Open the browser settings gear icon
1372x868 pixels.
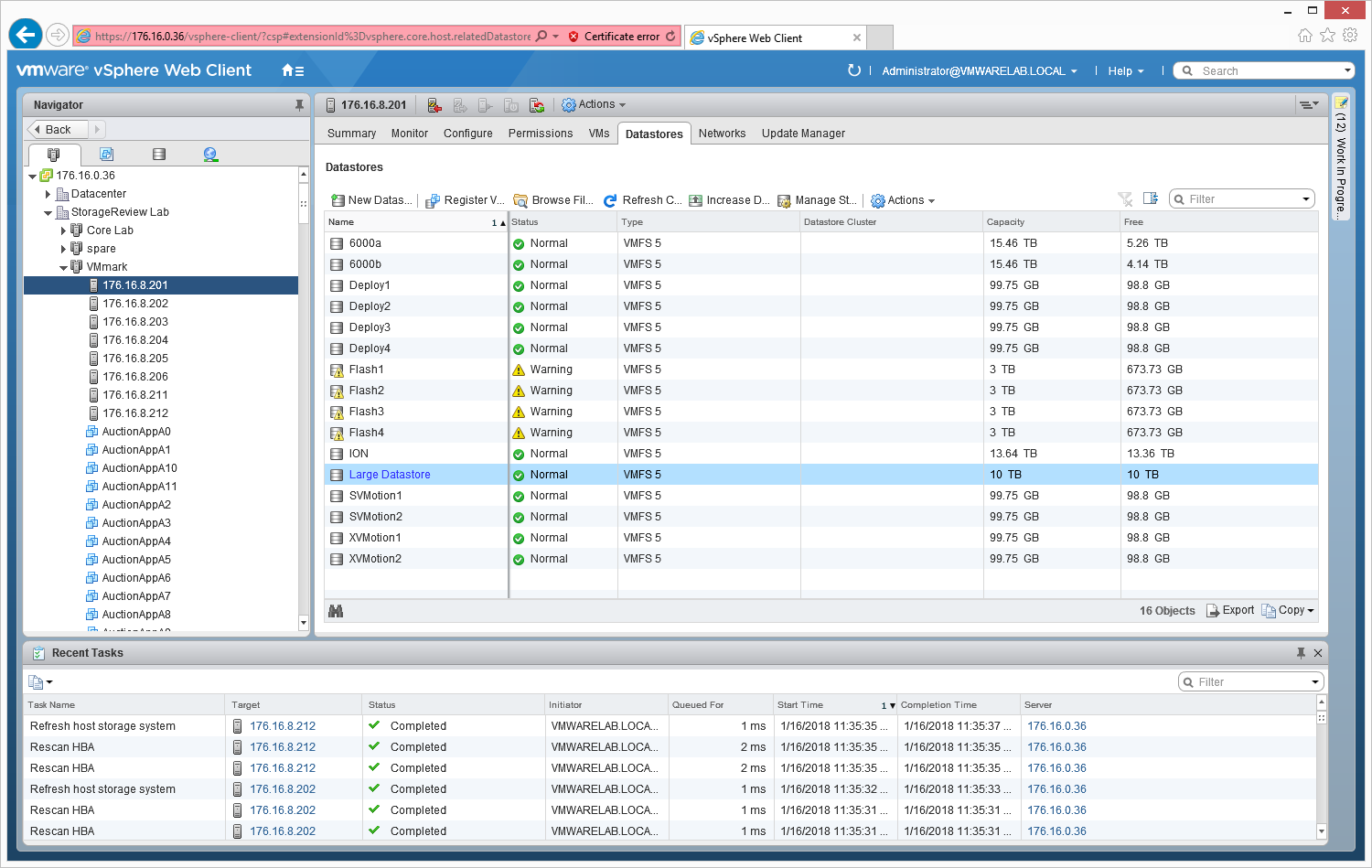click(1350, 35)
